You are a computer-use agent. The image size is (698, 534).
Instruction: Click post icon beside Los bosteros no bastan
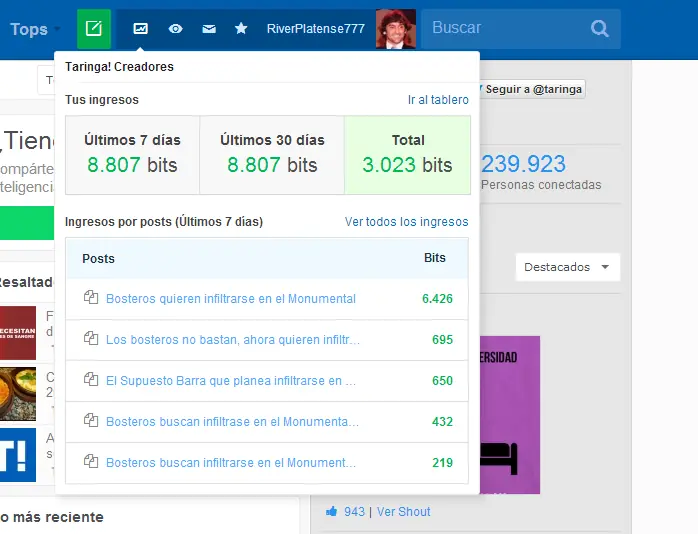pos(91,338)
